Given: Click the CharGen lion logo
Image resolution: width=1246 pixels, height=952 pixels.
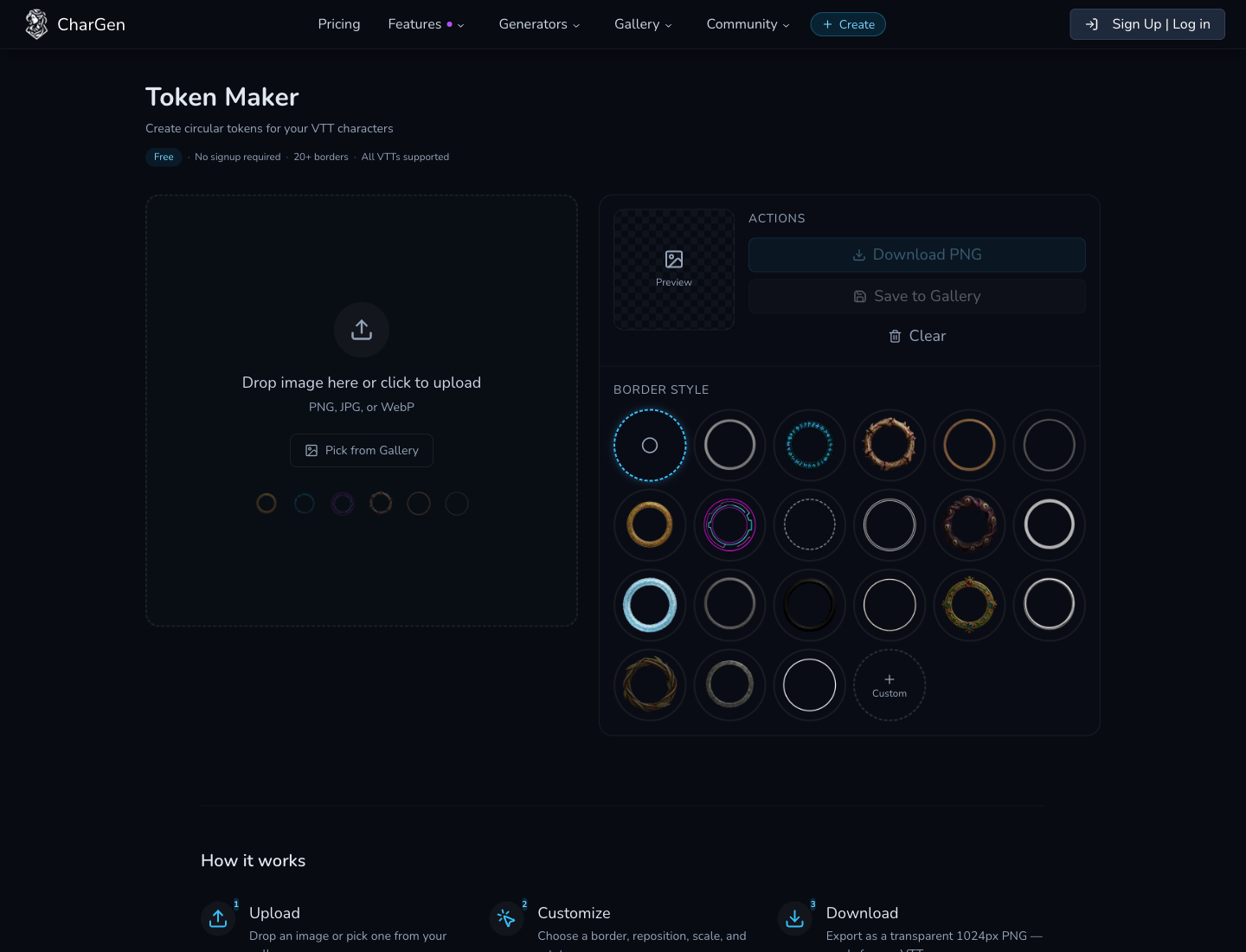Looking at the screenshot, I should tap(36, 23).
